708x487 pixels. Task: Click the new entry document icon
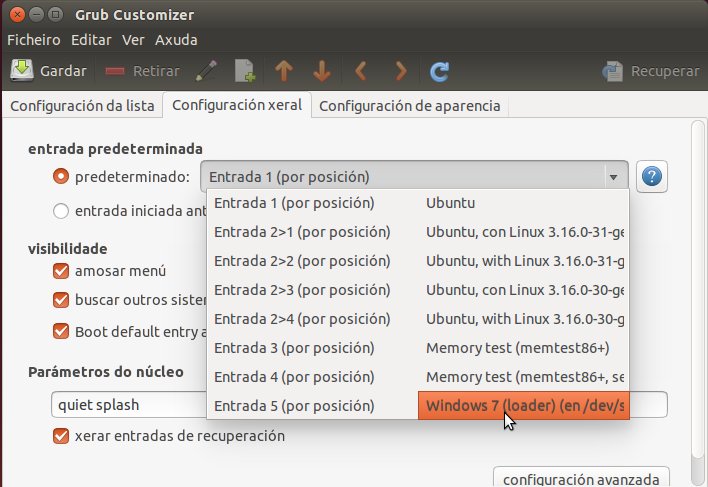click(245, 71)
